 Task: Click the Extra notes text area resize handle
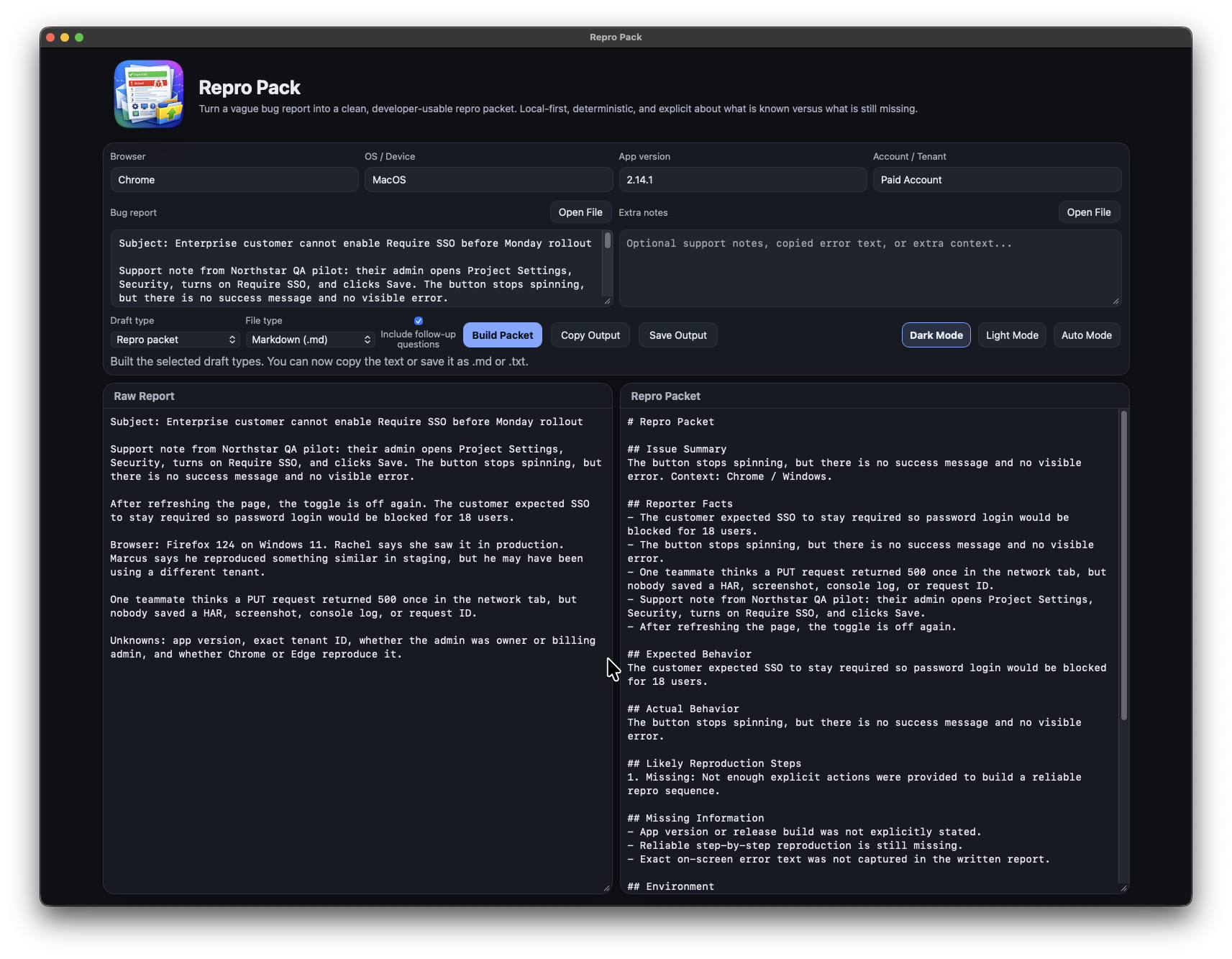coord(1115,301)
